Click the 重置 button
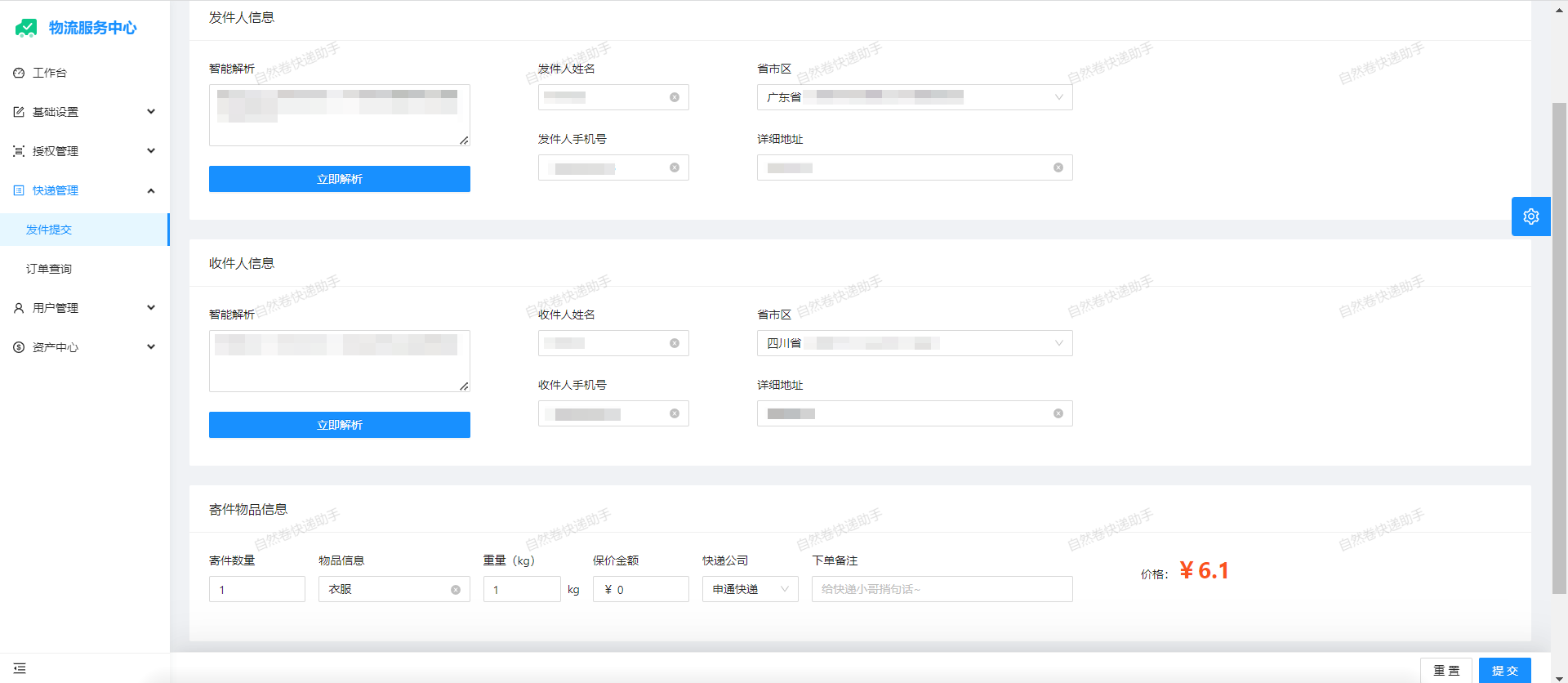 [1445, 670]
